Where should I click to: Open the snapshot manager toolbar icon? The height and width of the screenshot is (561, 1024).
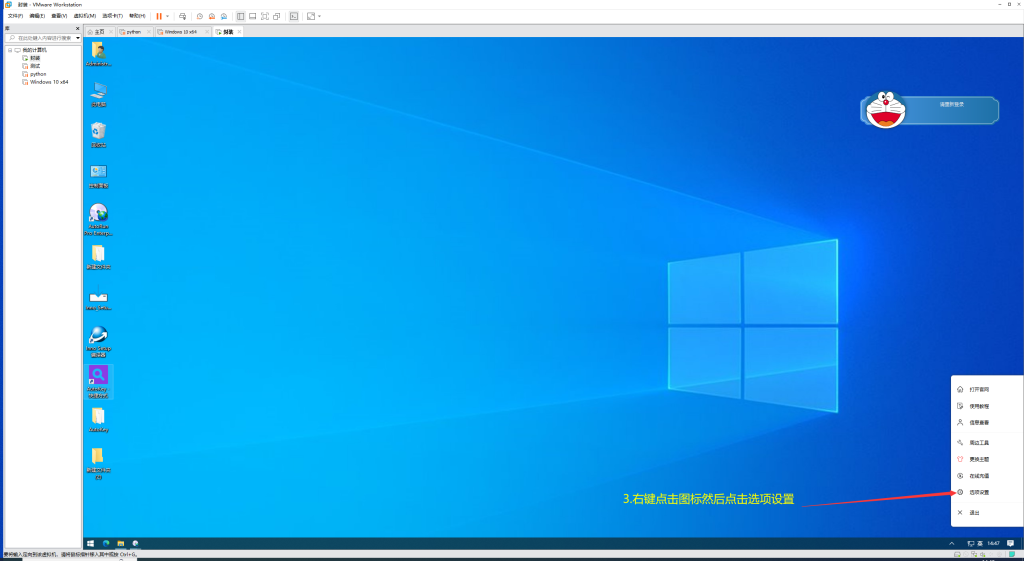pos(224,16)
